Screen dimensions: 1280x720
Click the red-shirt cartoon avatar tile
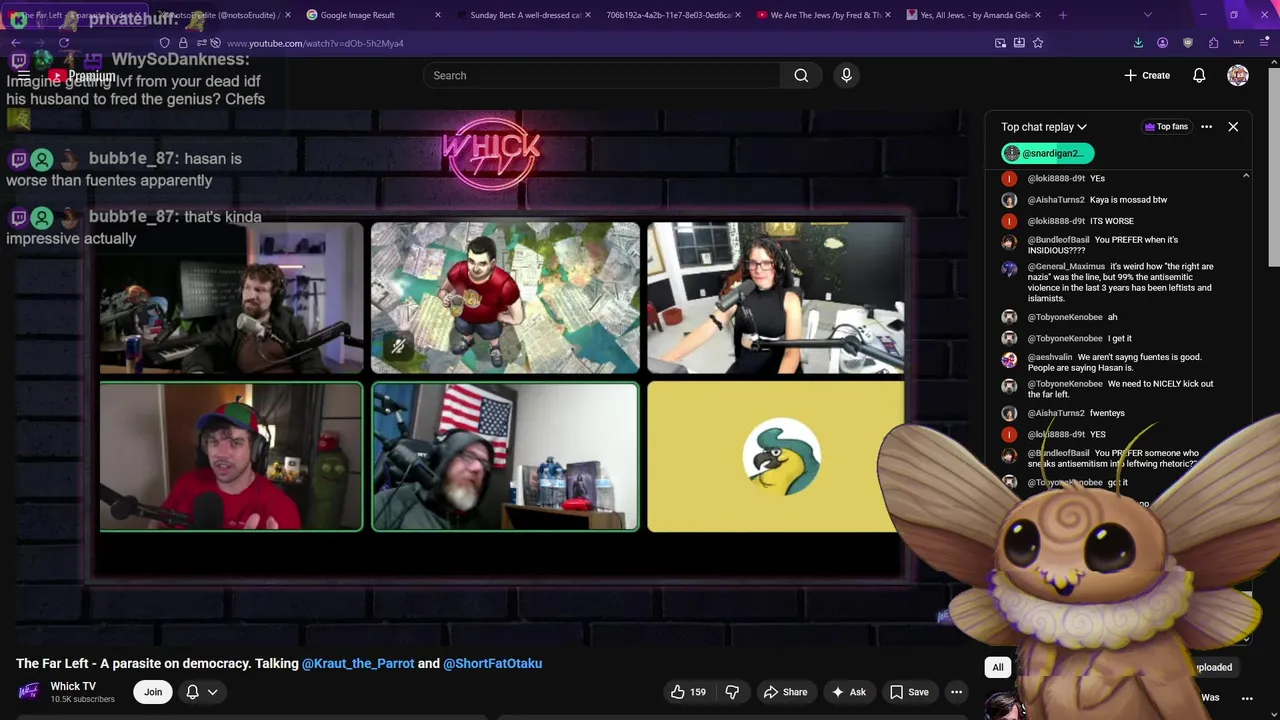tap(505, 298)
